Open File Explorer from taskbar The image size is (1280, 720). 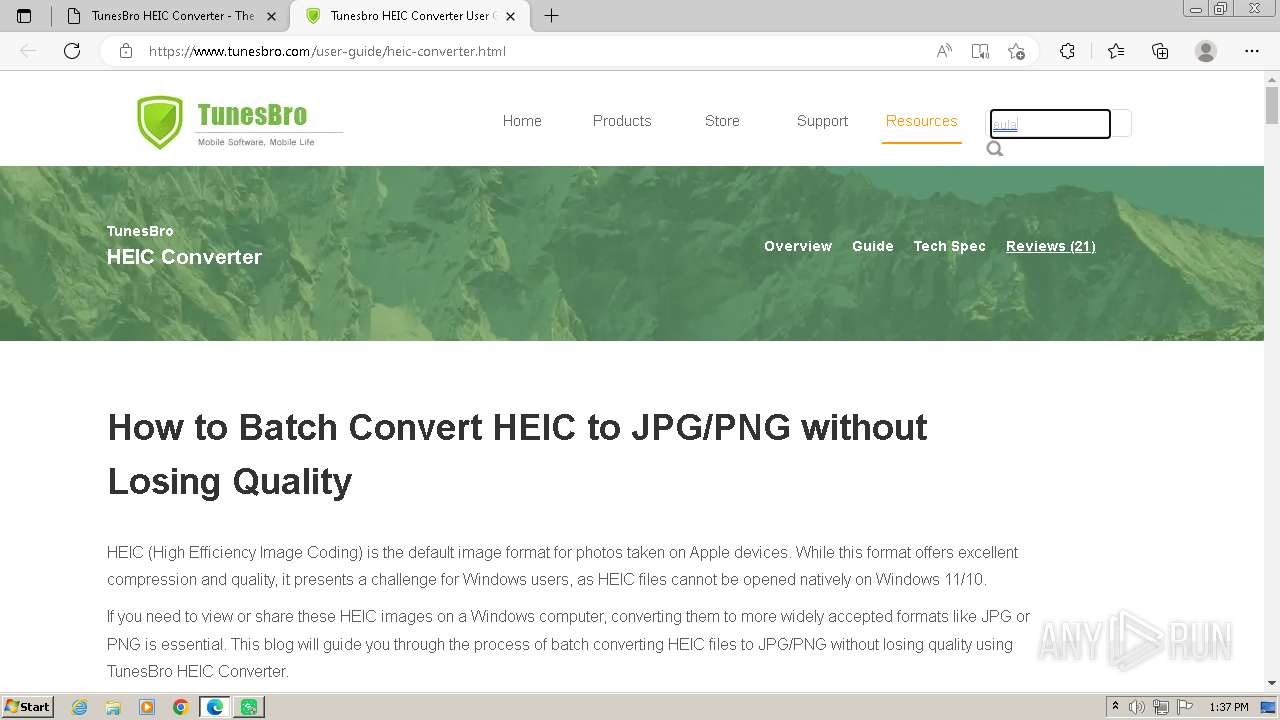point(113,707)
